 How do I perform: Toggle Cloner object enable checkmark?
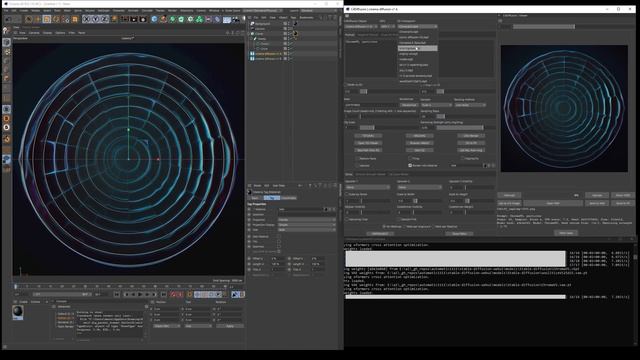click(291, 33)
